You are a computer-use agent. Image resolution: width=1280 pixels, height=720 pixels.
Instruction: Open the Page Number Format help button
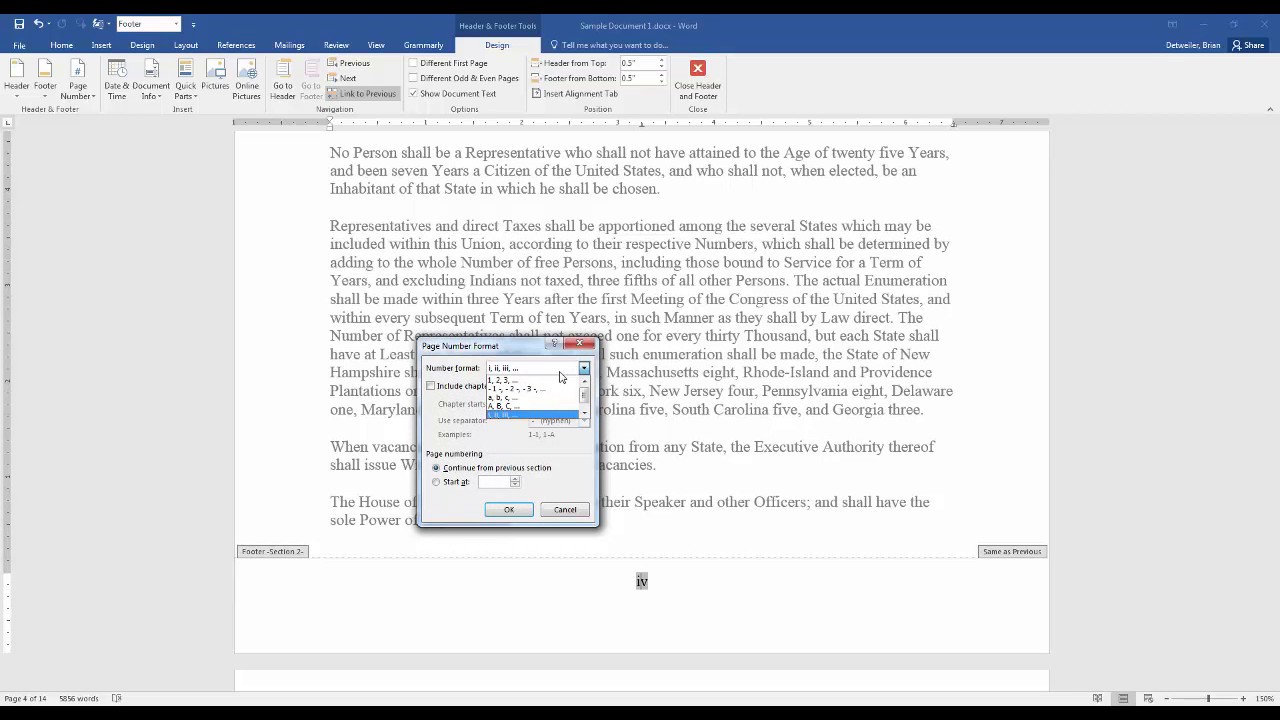555,344
